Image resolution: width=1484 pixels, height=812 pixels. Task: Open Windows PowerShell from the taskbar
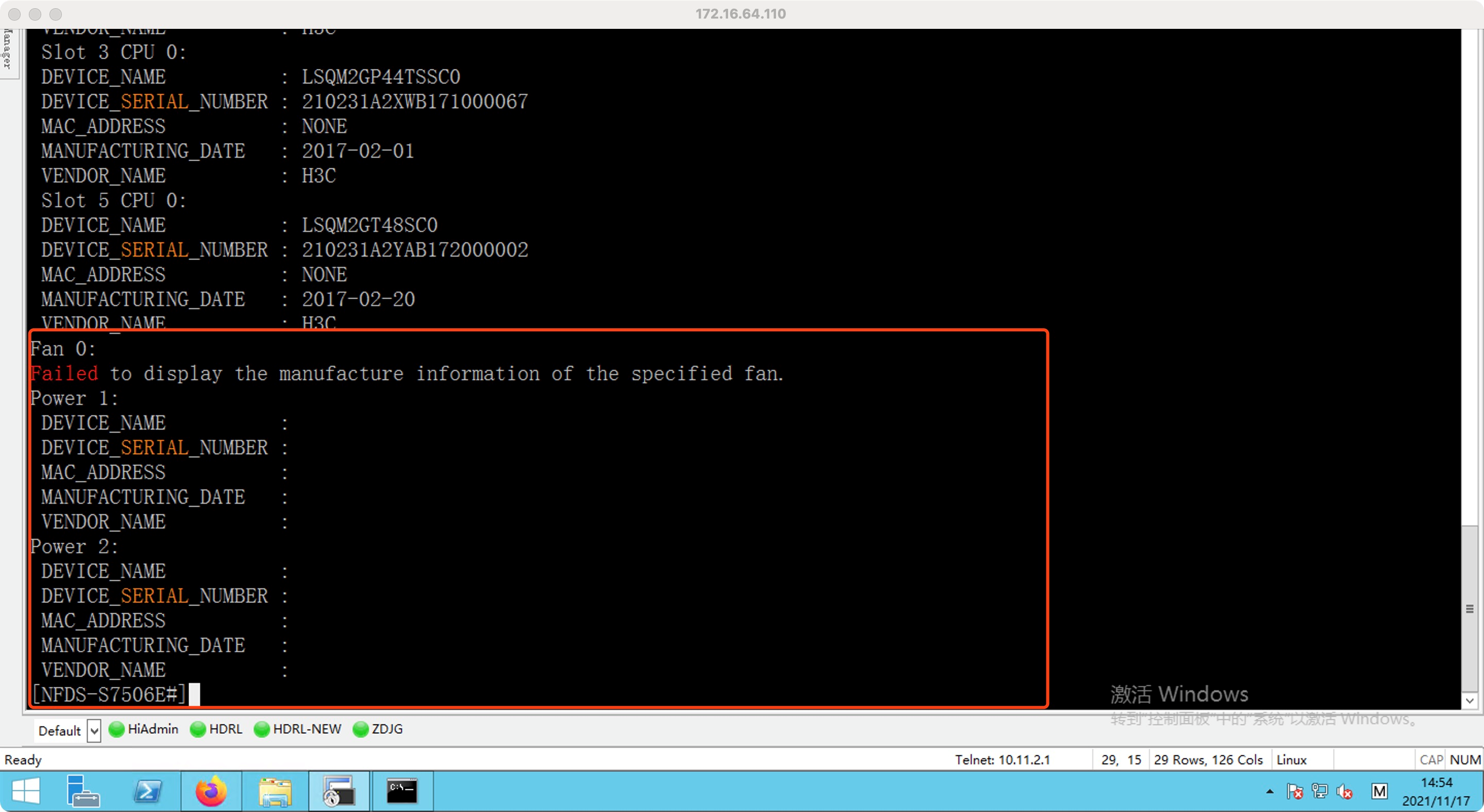point(147,791)
